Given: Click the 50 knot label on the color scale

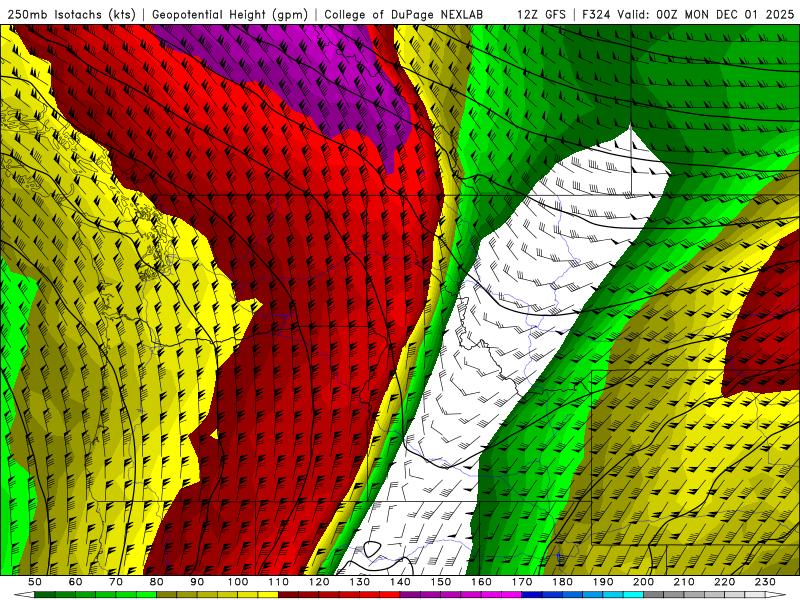Looking at the screenshot, I should click(x=35, y=582).
